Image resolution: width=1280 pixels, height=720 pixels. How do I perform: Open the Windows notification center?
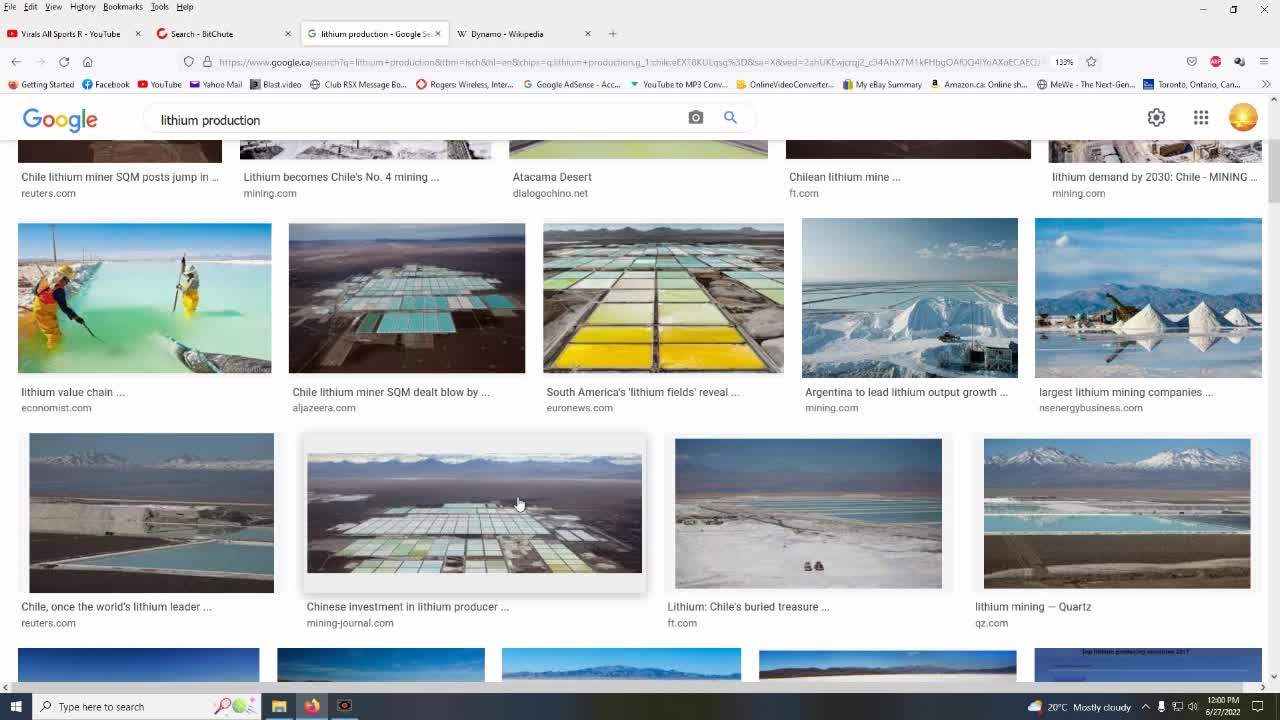(x=1258, y=707)
